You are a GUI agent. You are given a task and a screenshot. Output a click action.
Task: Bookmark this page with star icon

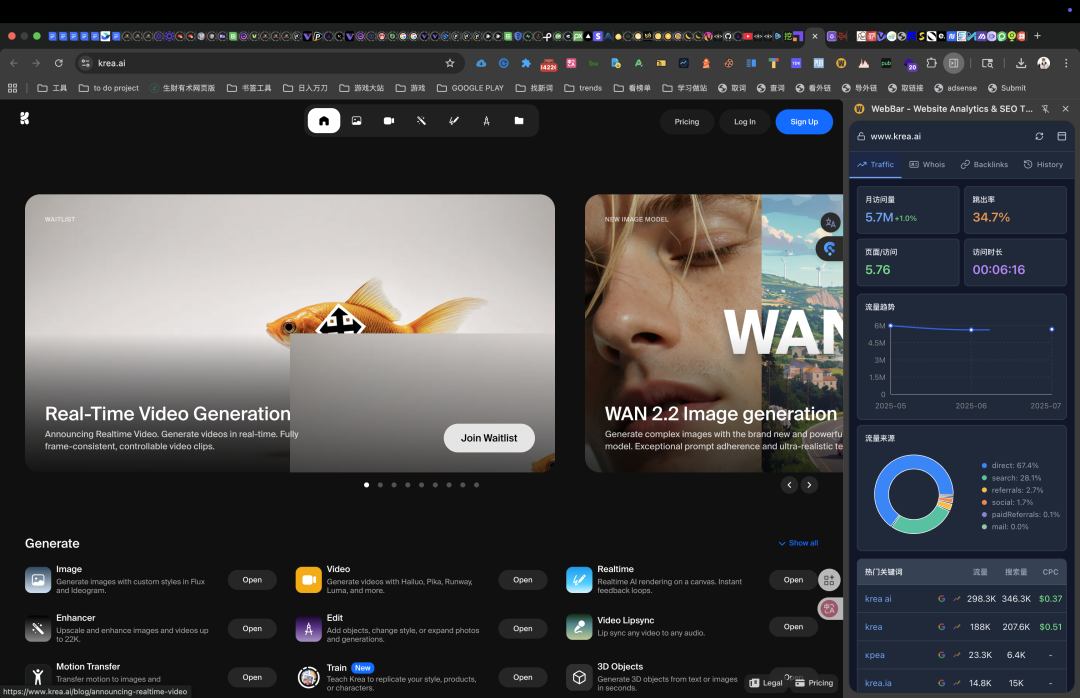(x=450, y=63)
